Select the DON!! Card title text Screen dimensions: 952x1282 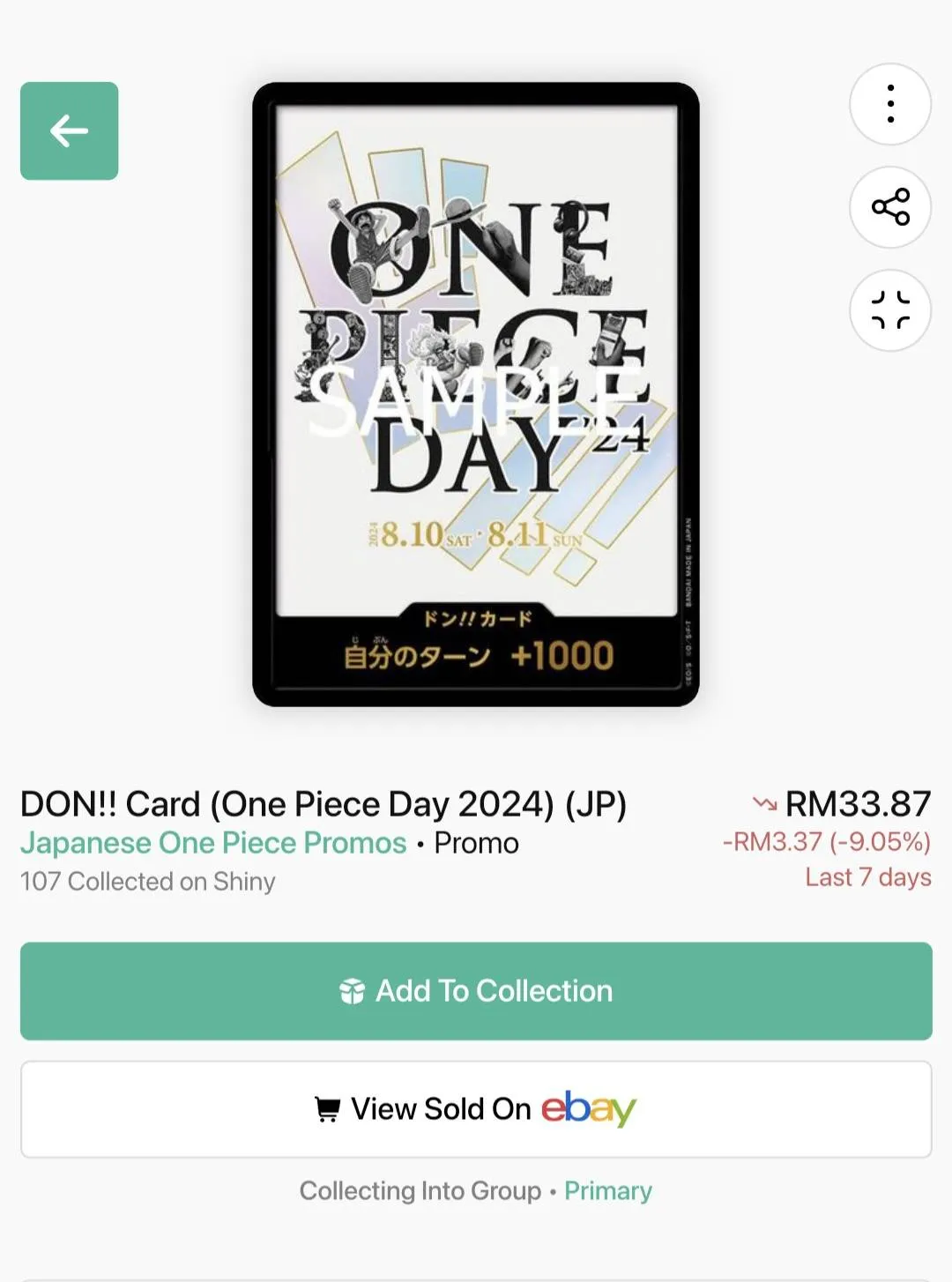pyautogui.click(x=323, y=804)
